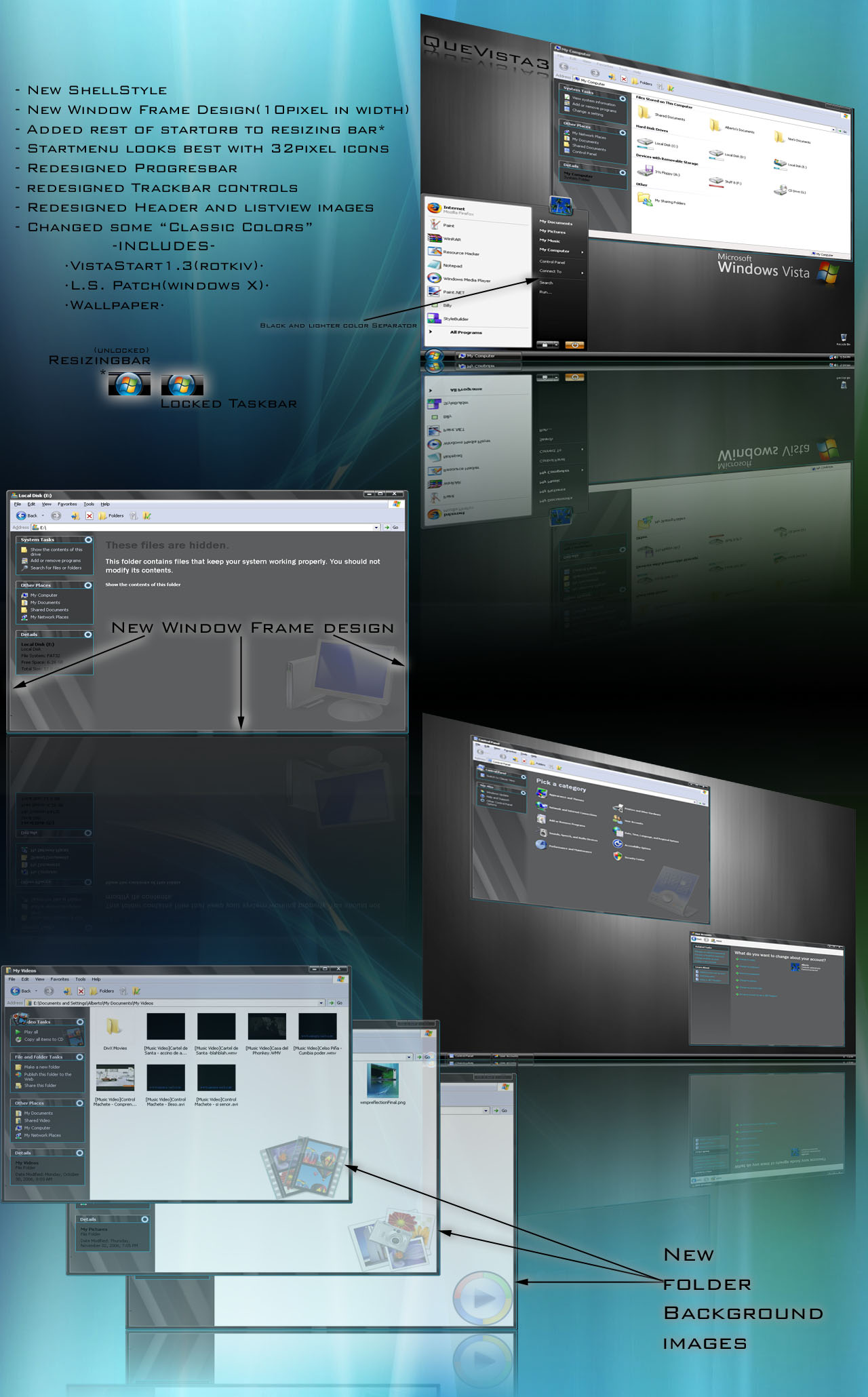Image resolution: width=868 pixels, height=1397 pixels.
Task: Click Run... in the Start menu
Action: pos(545,292)
